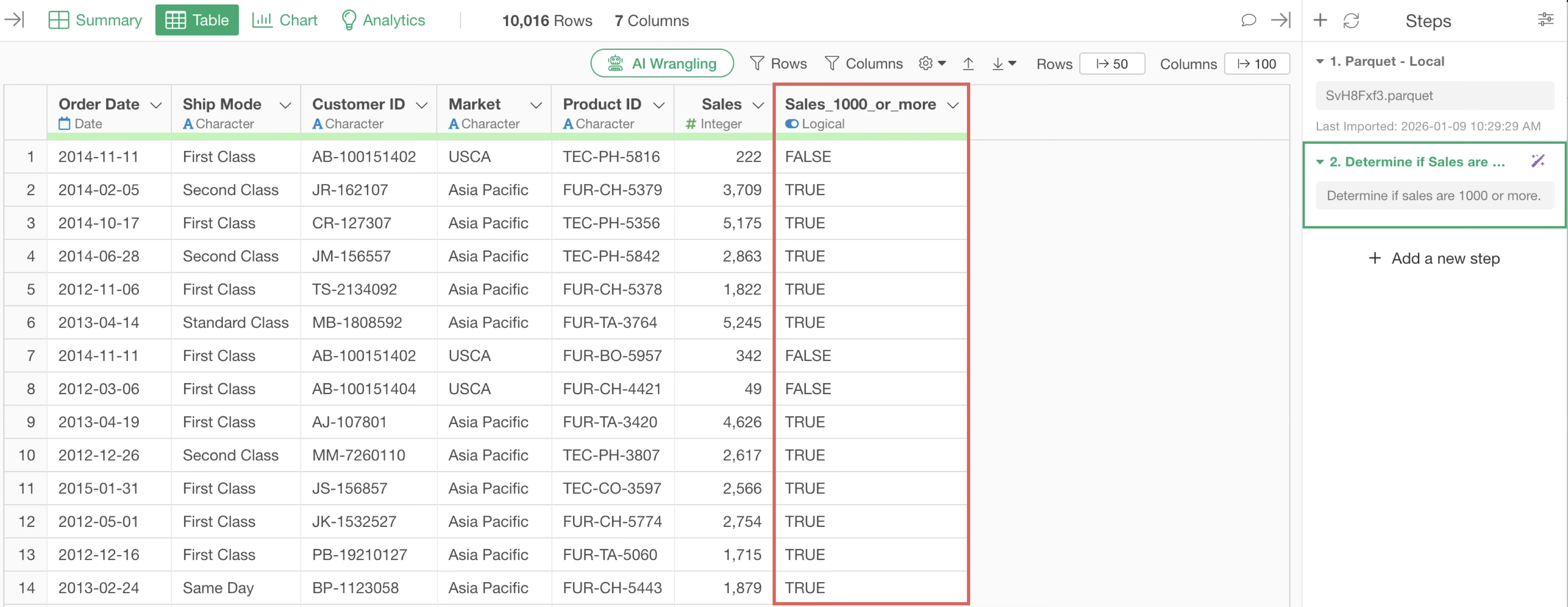1568x607 pixels.
Task: Collapse right panel with arrow near comment icon
Action: [1281, 20]
